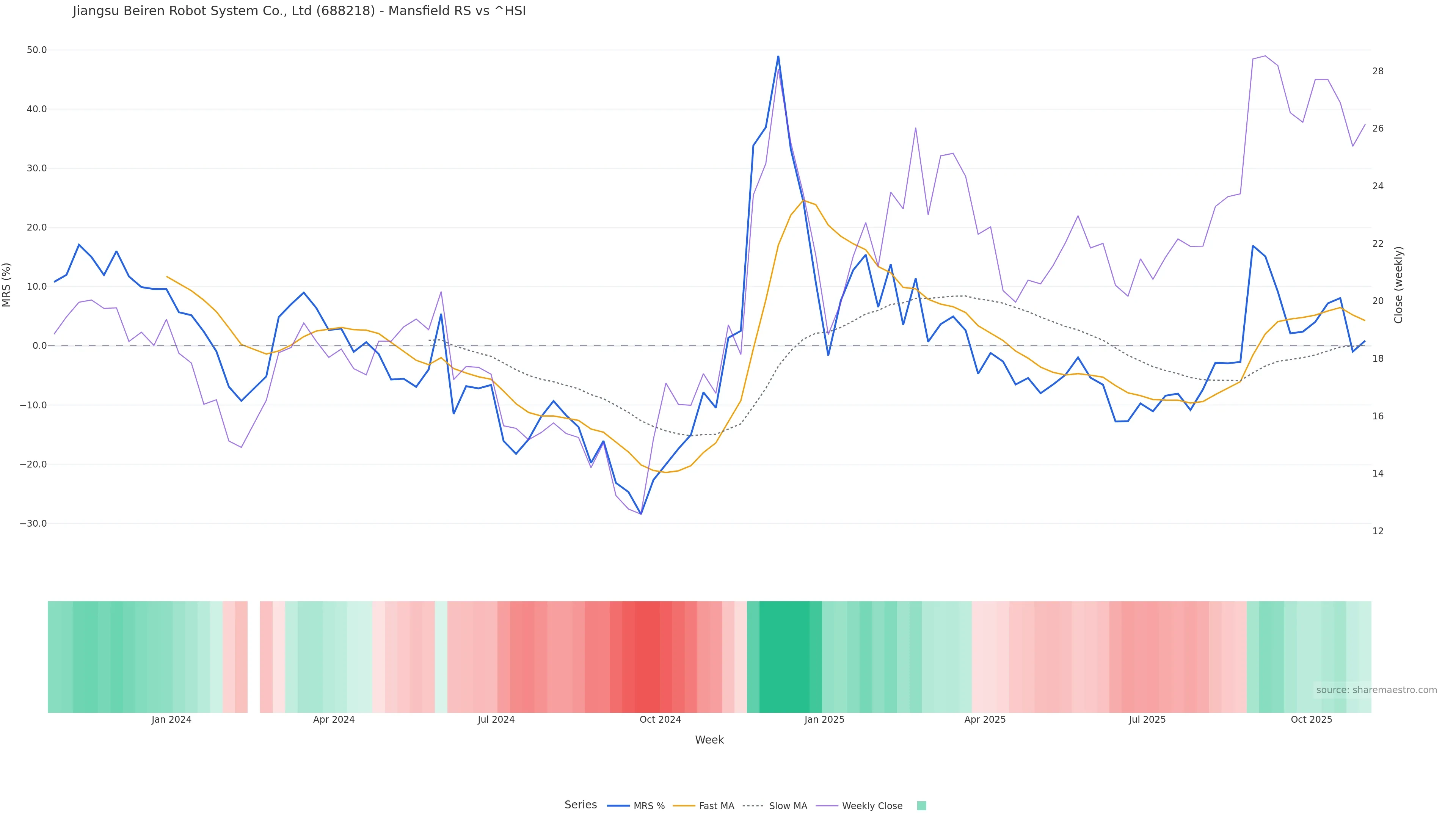Click the dotted Slow MA legend line icon
This screenshot has height=819, width=1456.
tap(753, 806)
